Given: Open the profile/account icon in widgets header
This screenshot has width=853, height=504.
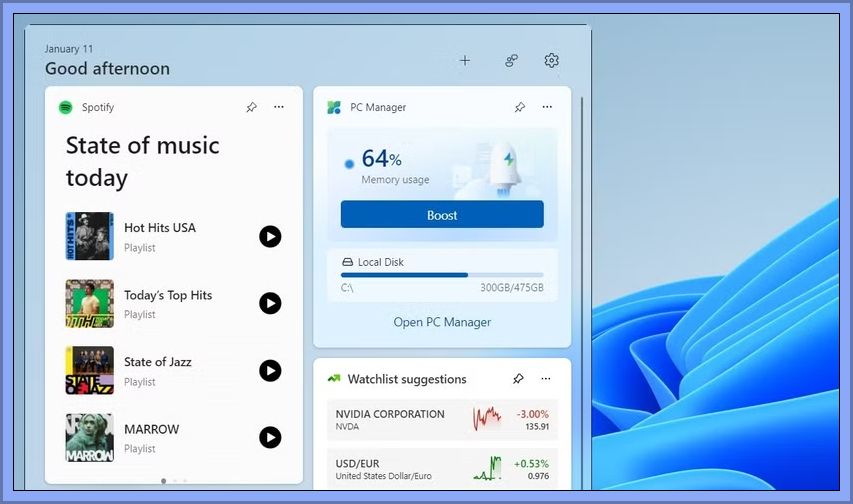Looking at the screenshot, I should pos(511,60).
